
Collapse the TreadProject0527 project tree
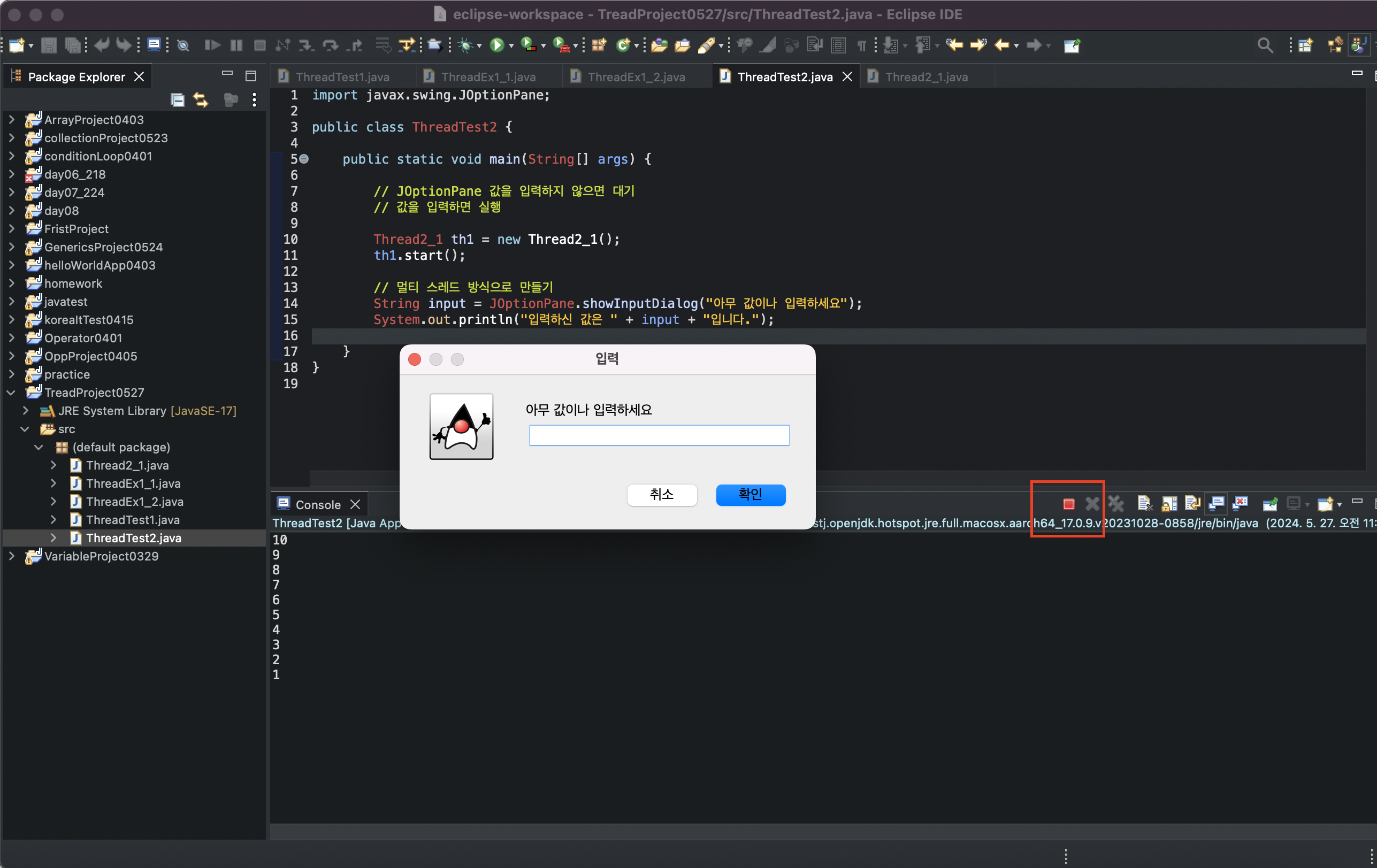[11, 393]
